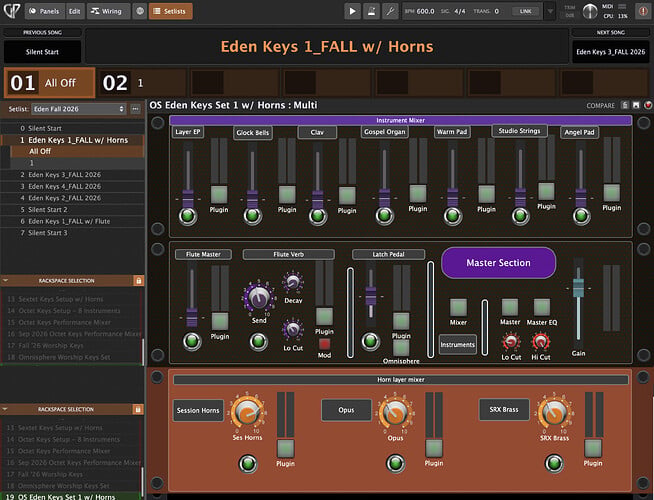Click the Opus orange knob

pyautogui.click(x=394, y=412)
